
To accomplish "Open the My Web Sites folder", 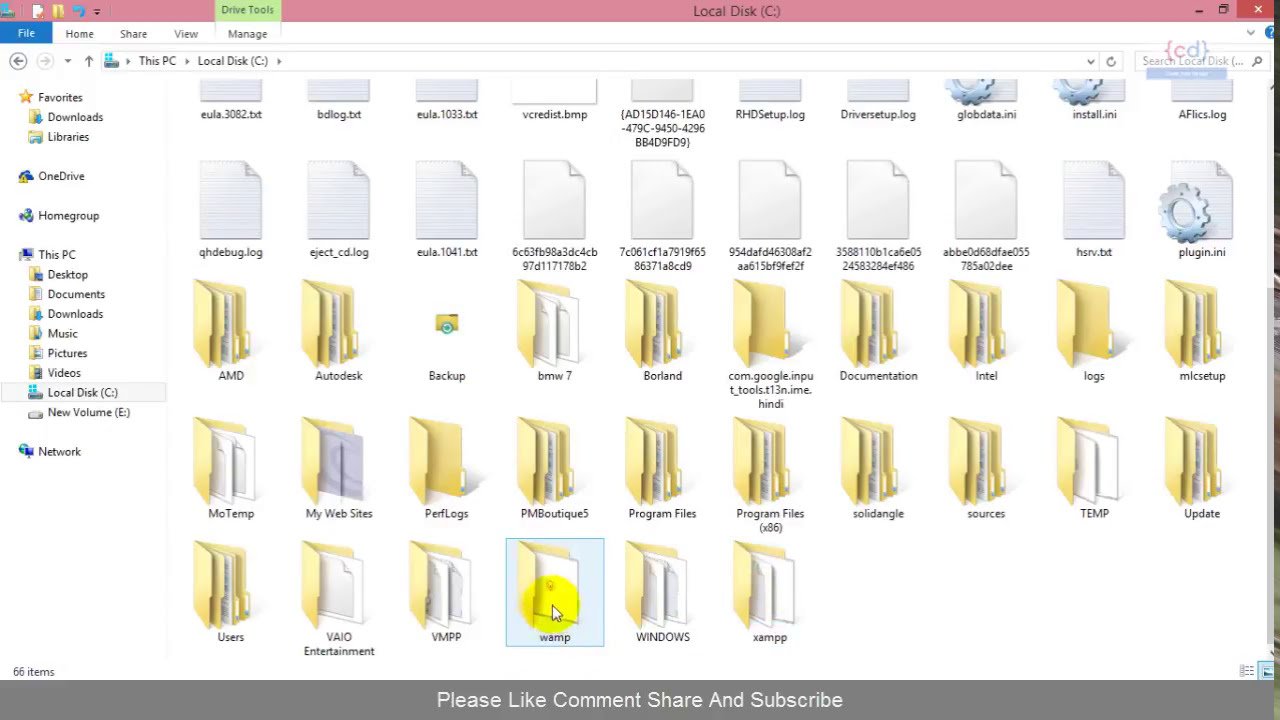I will (x=339, y=468).
